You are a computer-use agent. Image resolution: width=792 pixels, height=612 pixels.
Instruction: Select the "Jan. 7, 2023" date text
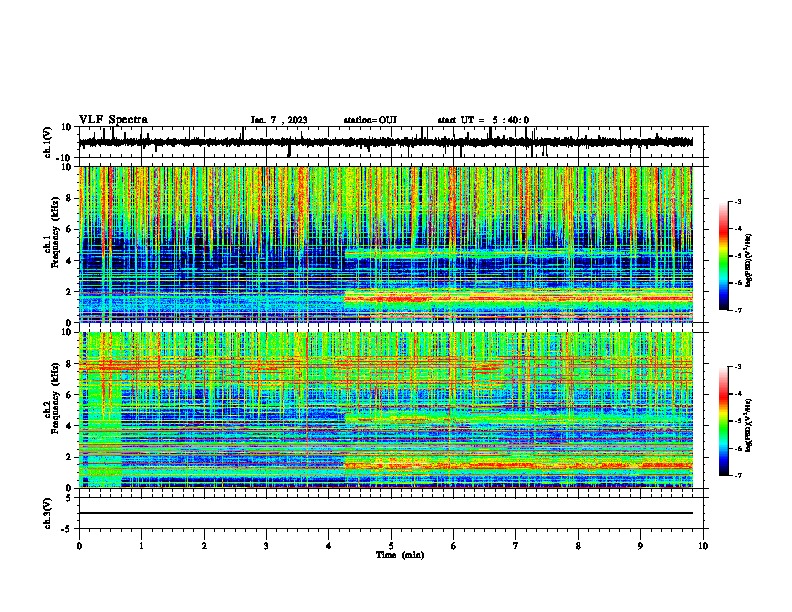pos(279,120)
